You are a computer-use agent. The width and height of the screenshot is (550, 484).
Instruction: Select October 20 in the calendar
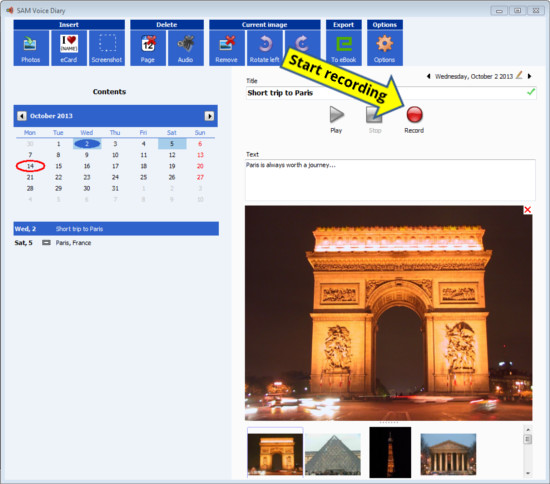200,166
